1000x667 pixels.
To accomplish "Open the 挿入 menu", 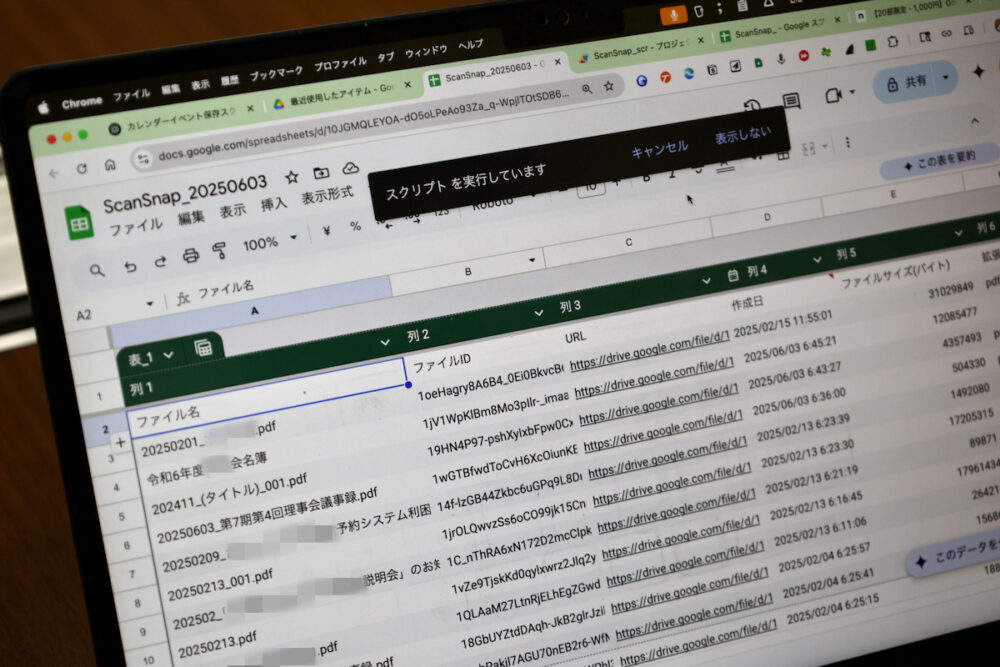I will 273,204.
